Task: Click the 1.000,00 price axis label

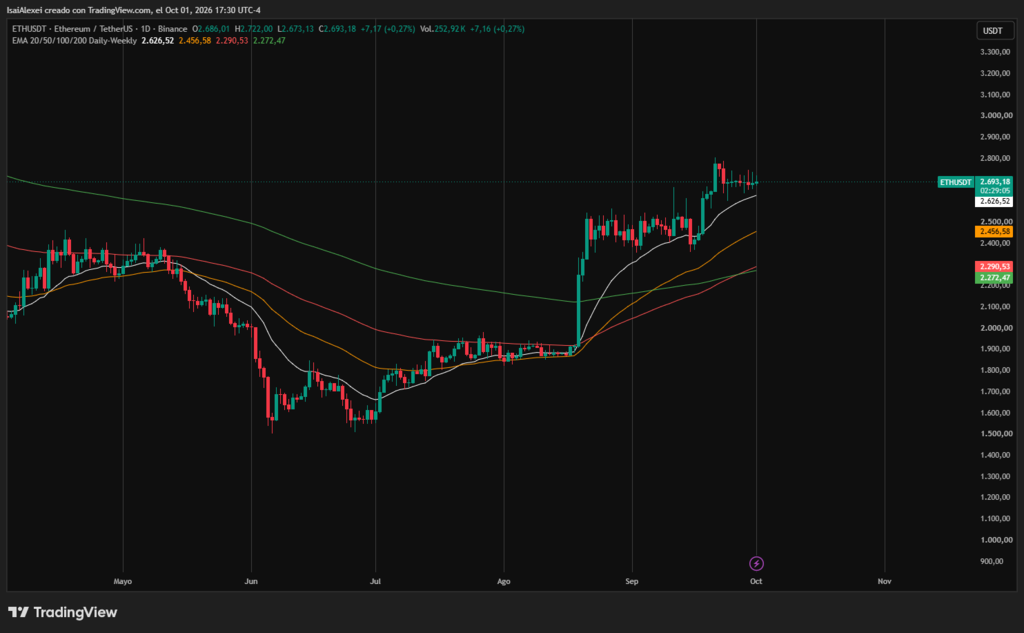Action: click(x=995, y=540)
